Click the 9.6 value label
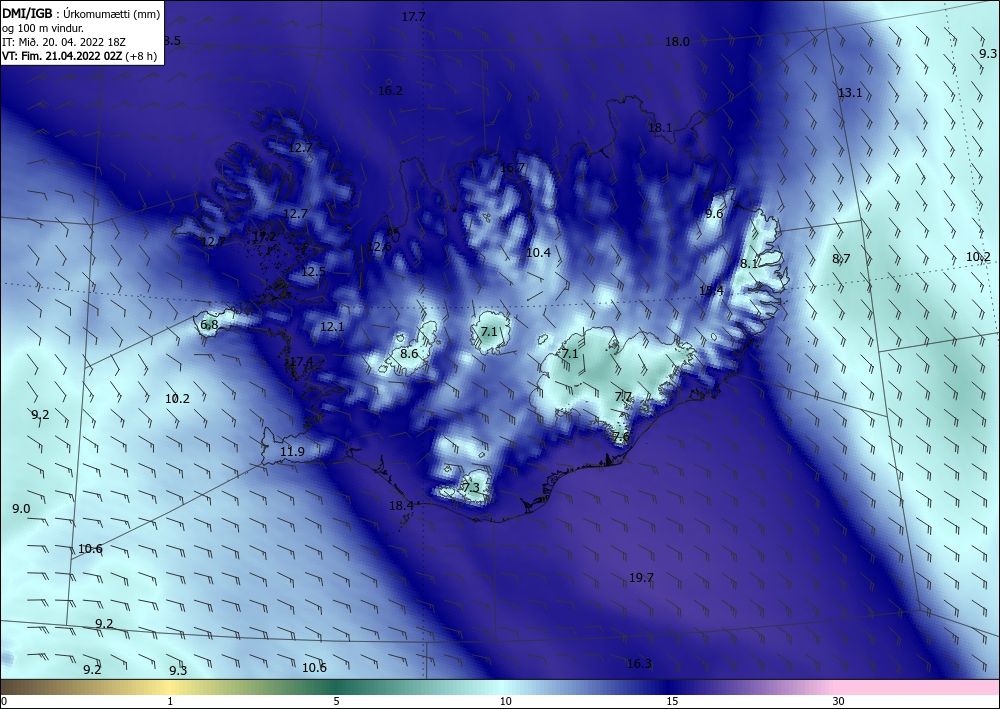The width and height of the screenshot is (1000, 709). coord(714,214)
